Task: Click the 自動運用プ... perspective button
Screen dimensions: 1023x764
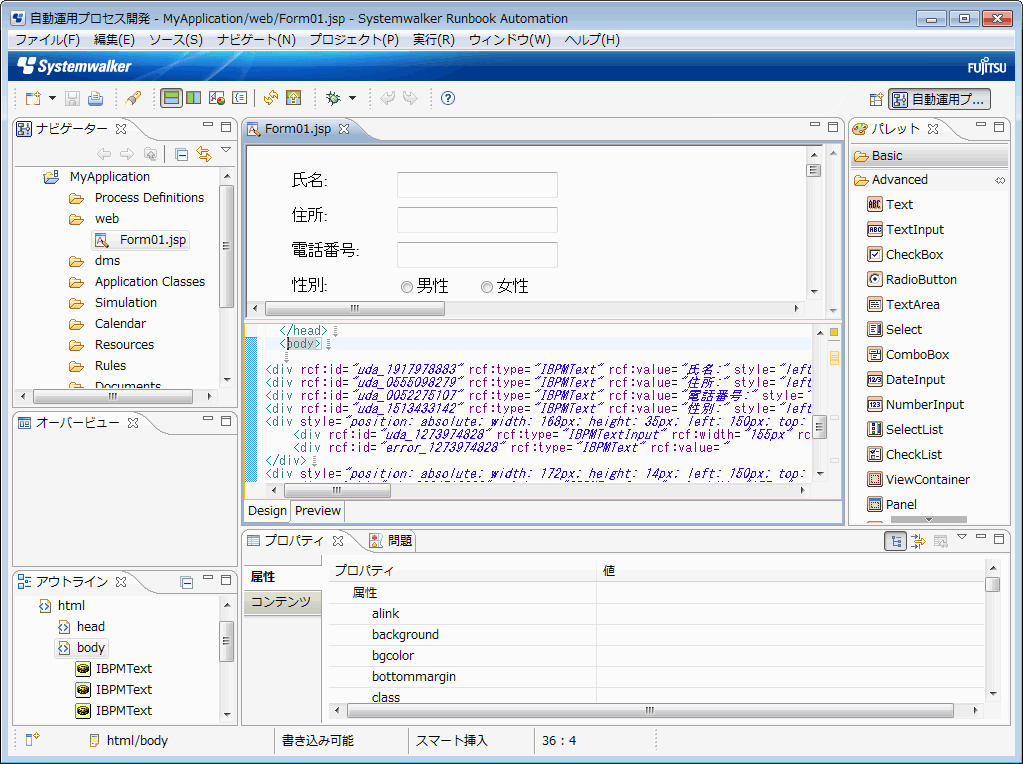Action: pyautogui.click(x=939, y=99)
